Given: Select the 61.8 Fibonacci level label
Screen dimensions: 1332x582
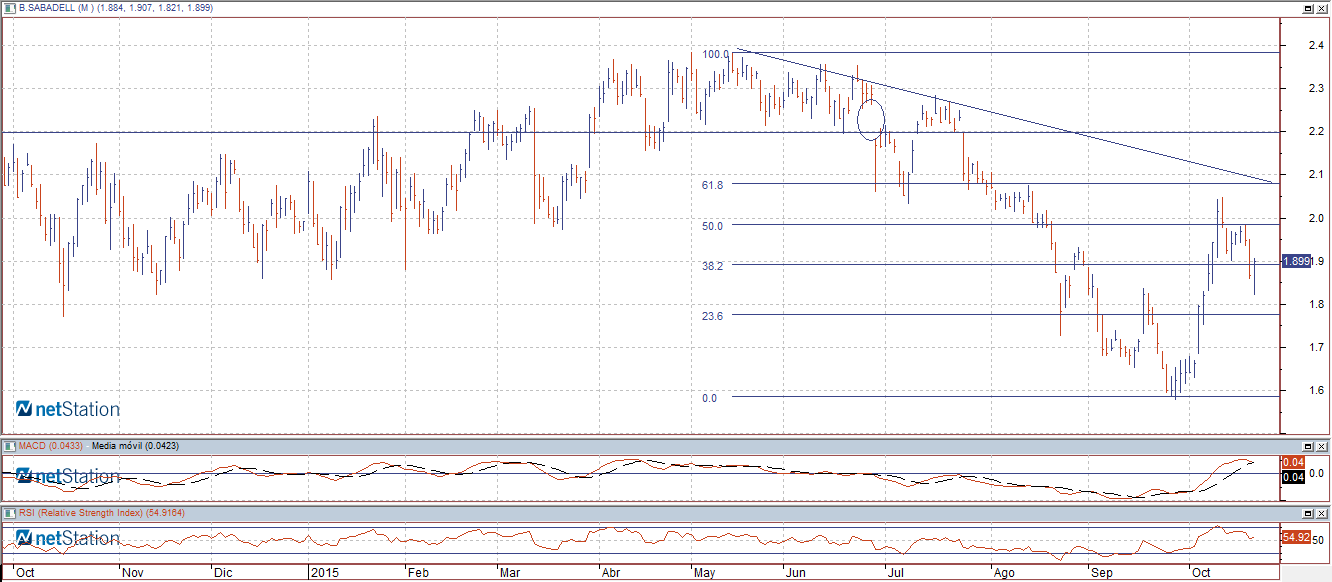Looking at the screenshot, I should [x=712, y=185].
